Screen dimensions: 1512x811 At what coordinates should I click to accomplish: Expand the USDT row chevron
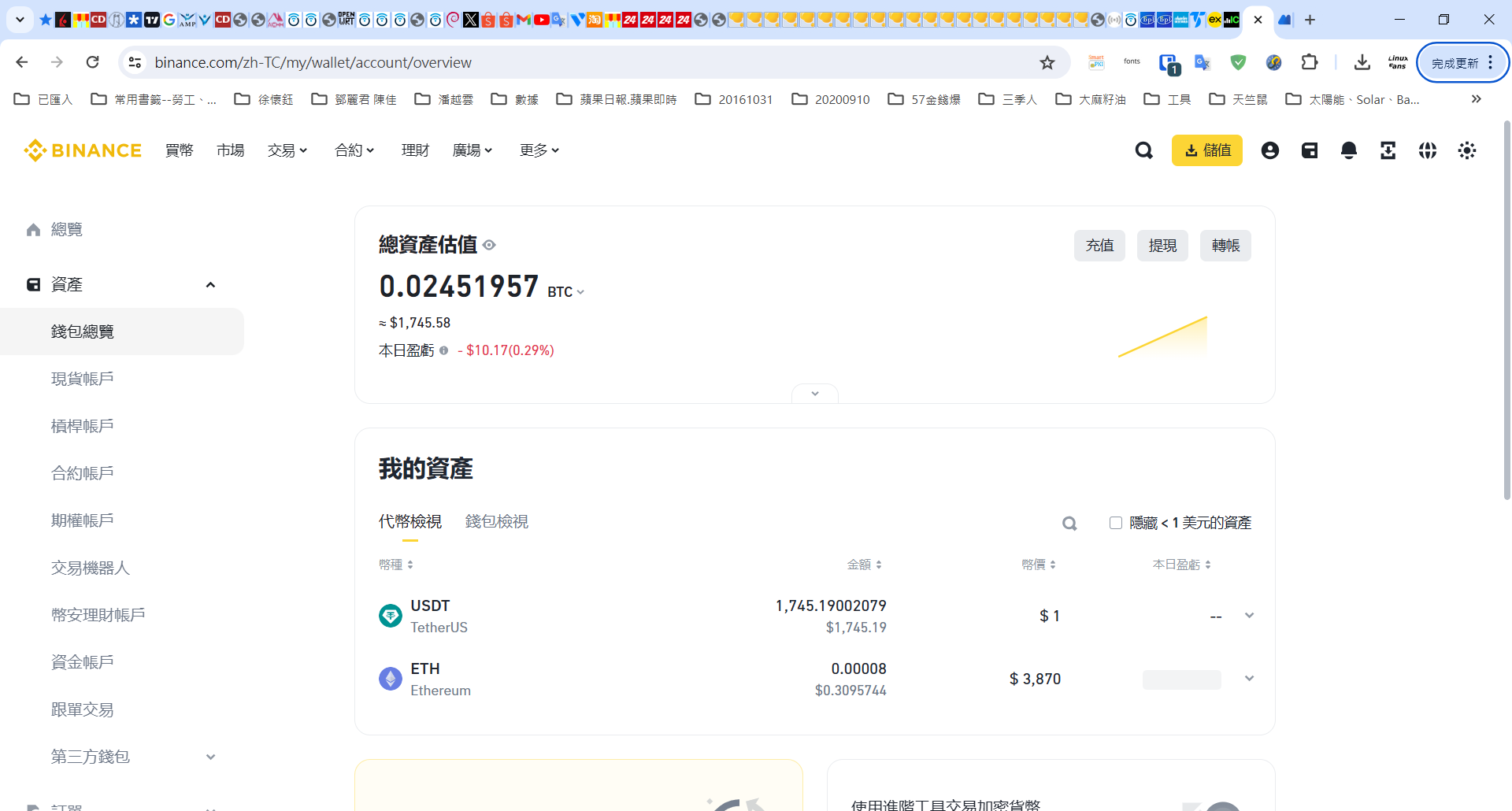(x=1249, y=616)
